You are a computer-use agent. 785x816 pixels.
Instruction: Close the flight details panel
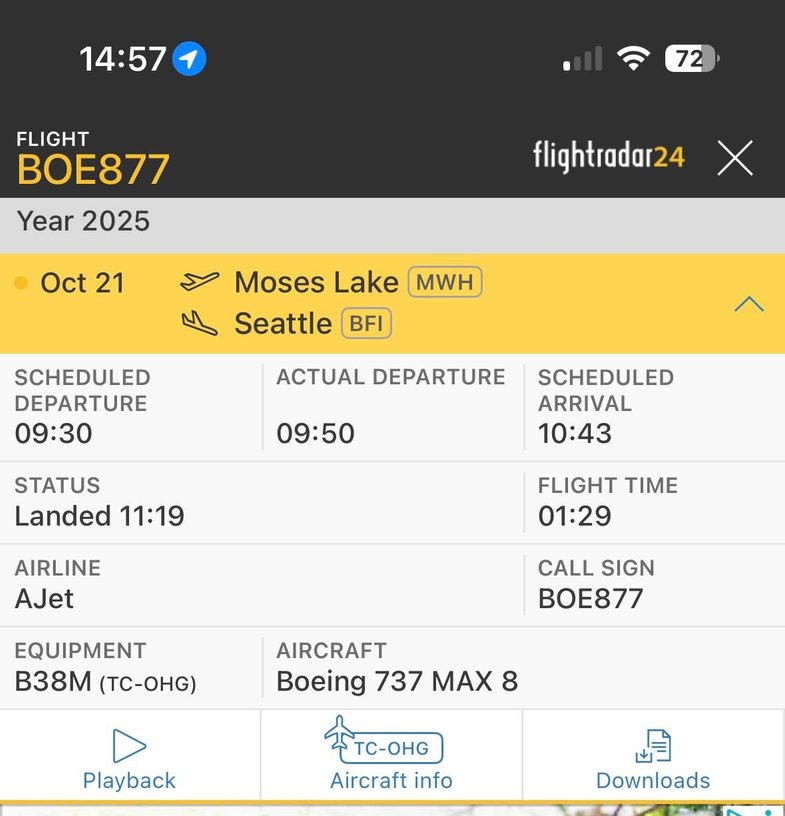click(735, 158)
